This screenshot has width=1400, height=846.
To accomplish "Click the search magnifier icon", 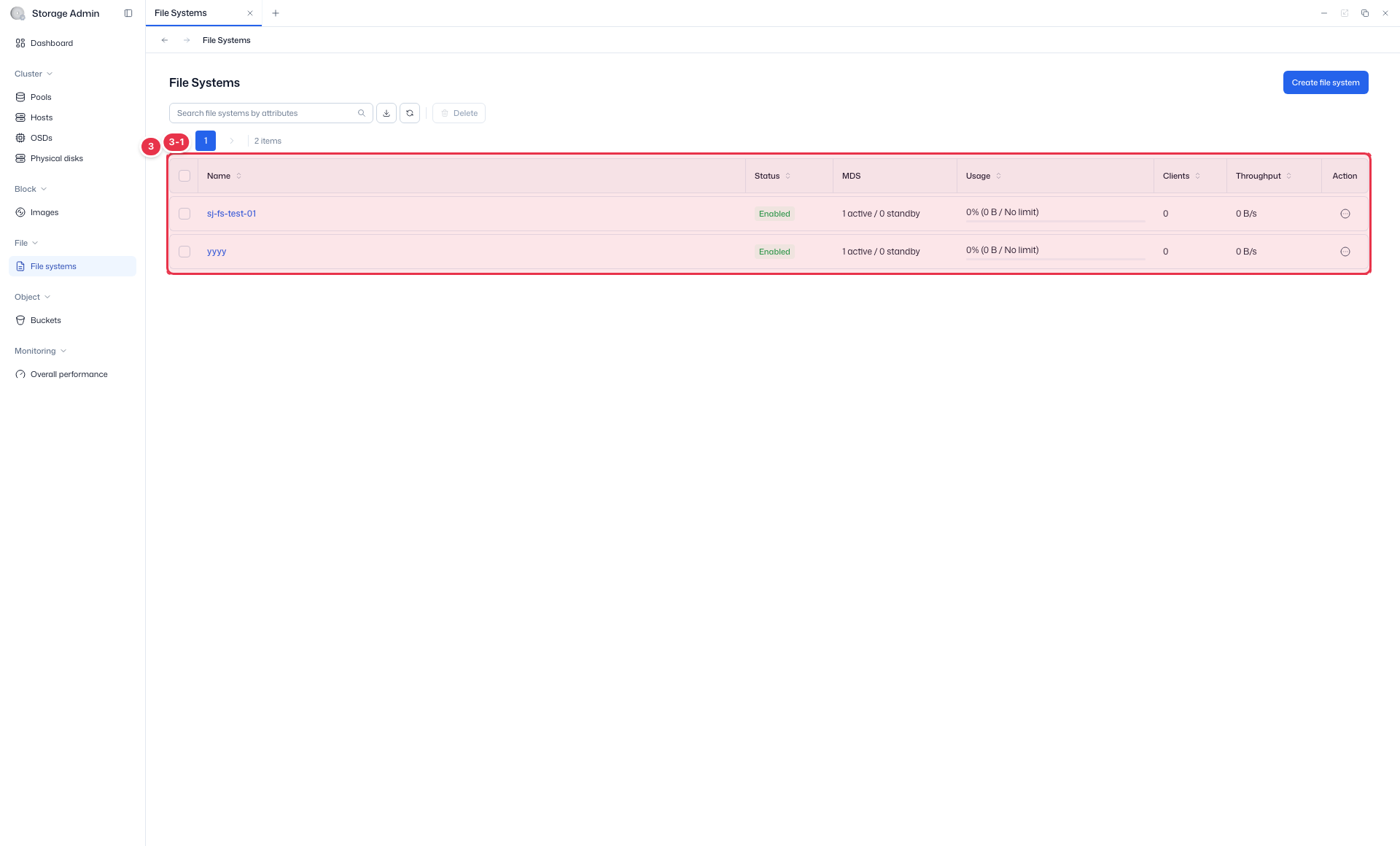I will coord(362,113).
